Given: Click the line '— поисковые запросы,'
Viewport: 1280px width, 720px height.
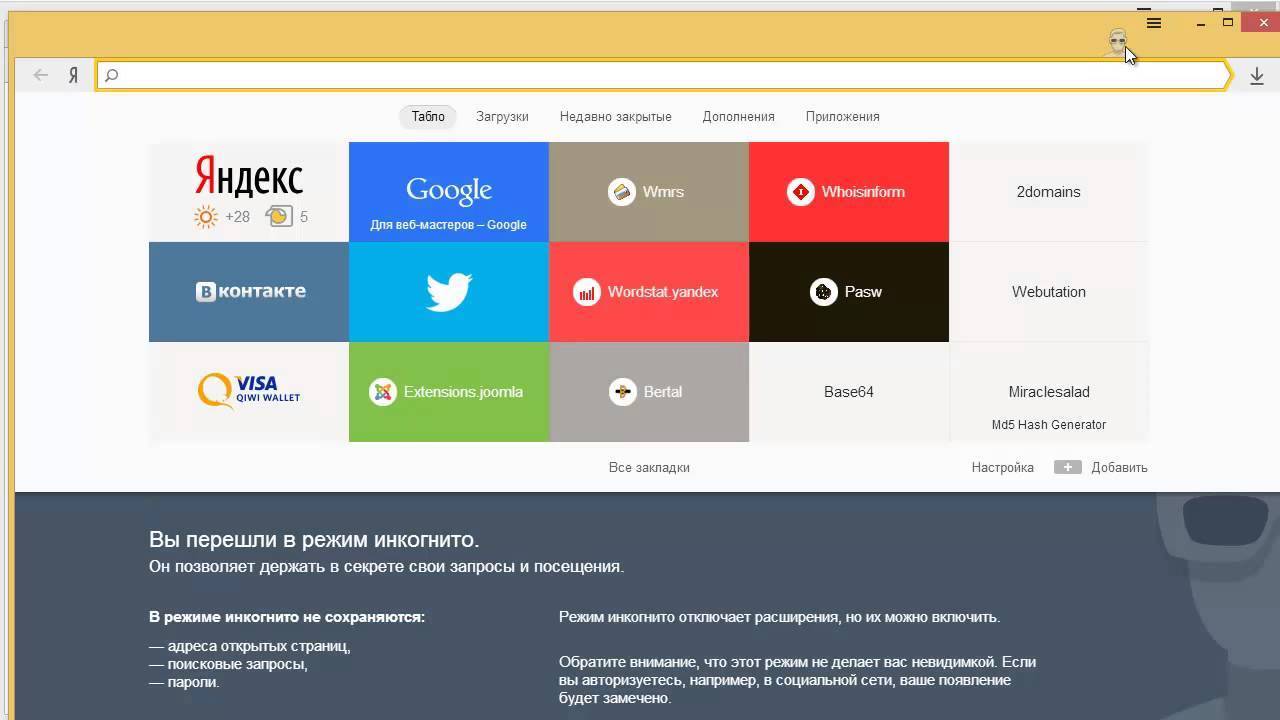Looking at the screenshot, I should click(x=228, y=664).
